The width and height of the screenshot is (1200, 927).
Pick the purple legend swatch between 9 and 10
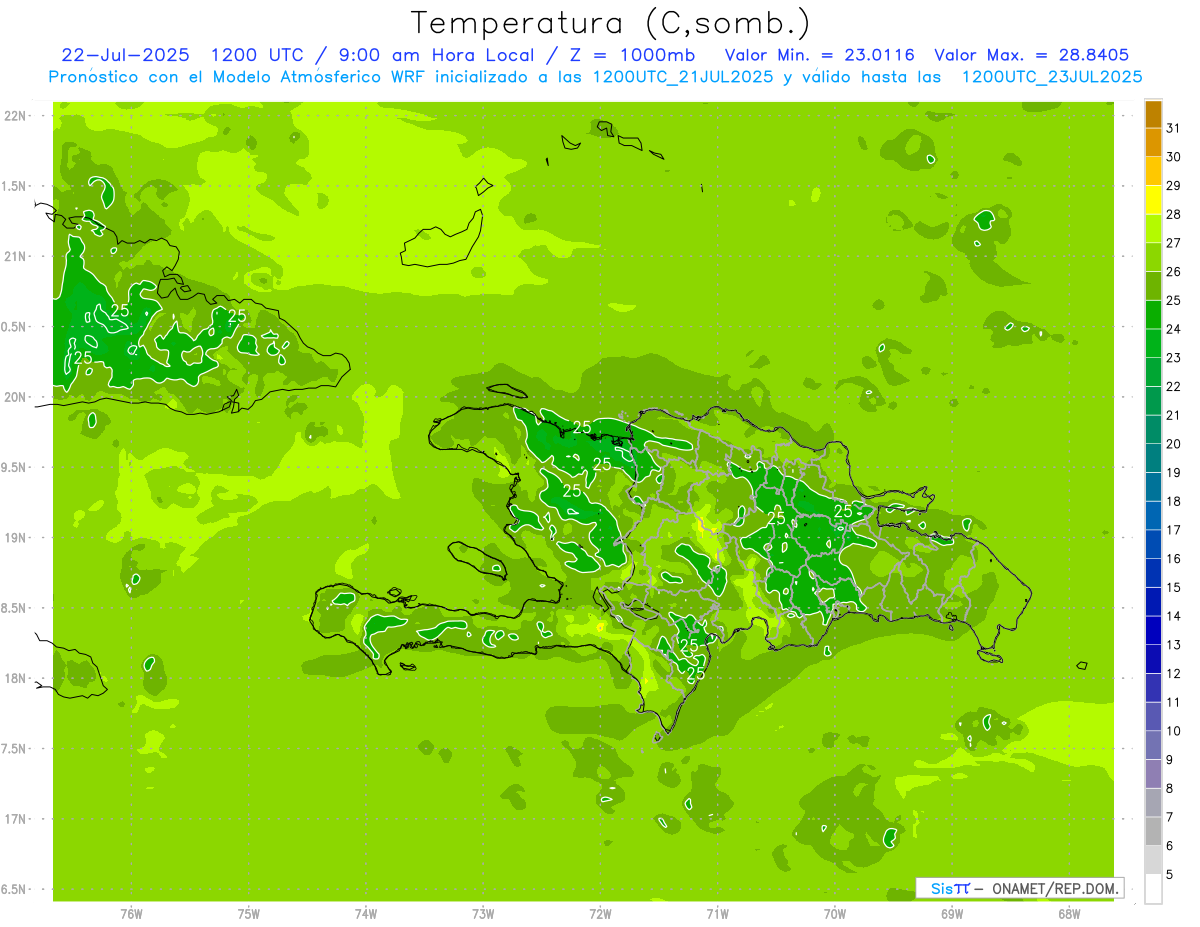[x=1153, y=745]
